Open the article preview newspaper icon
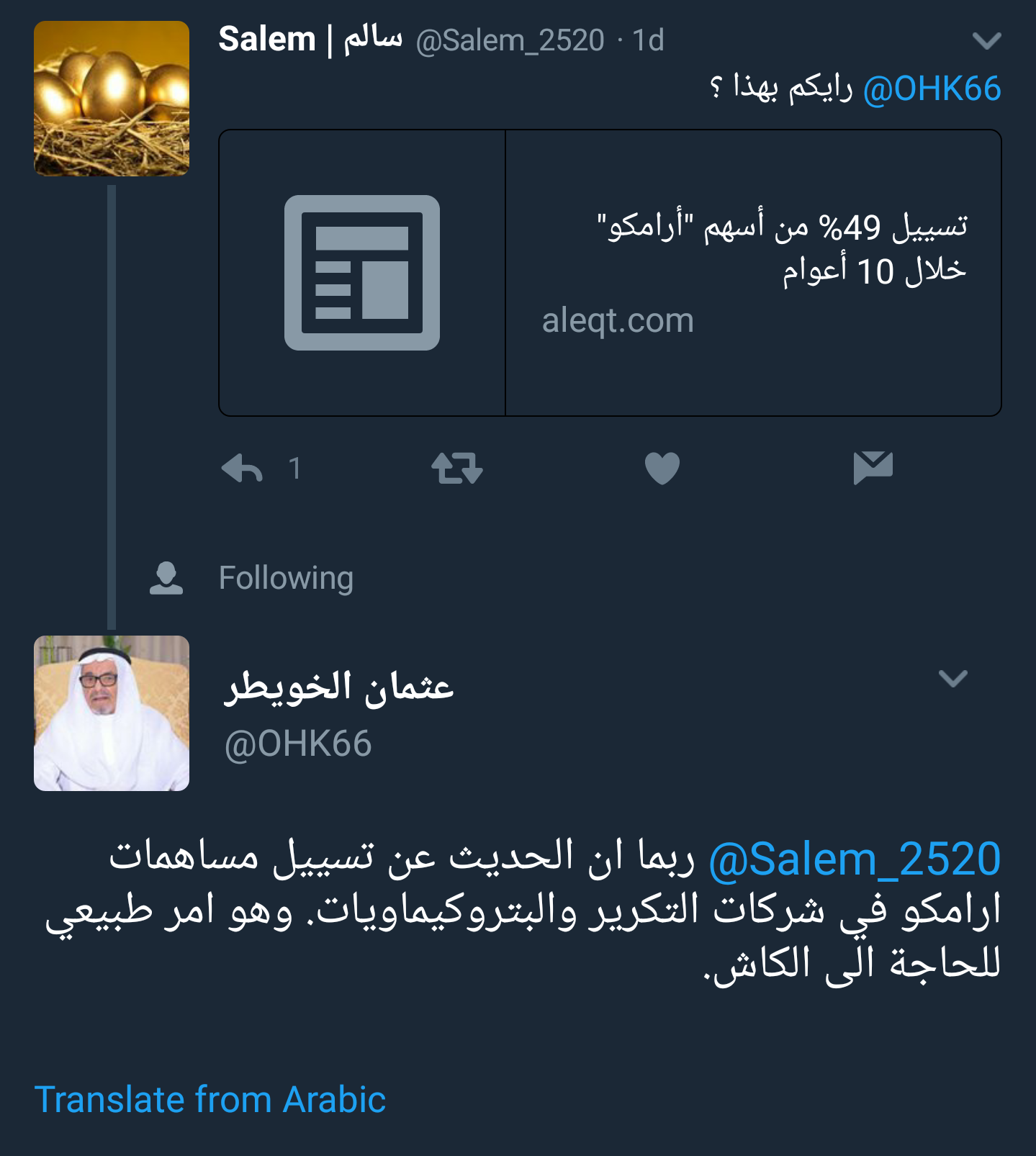Image resolution: width=1036 pixels, height=1156 pixels. pos(362,273)
